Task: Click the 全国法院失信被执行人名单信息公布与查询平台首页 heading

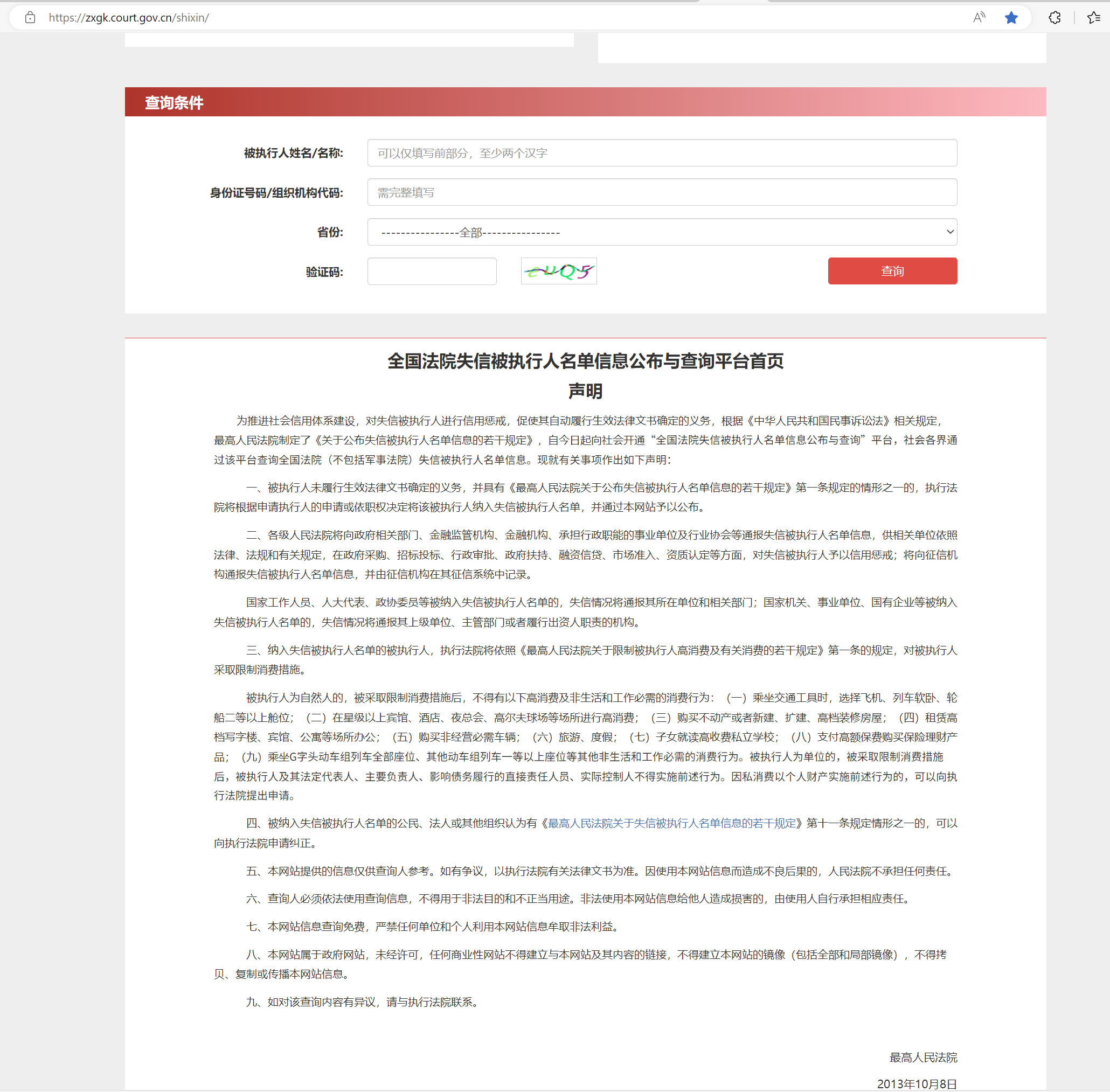Action: click(x=585, y=361)
